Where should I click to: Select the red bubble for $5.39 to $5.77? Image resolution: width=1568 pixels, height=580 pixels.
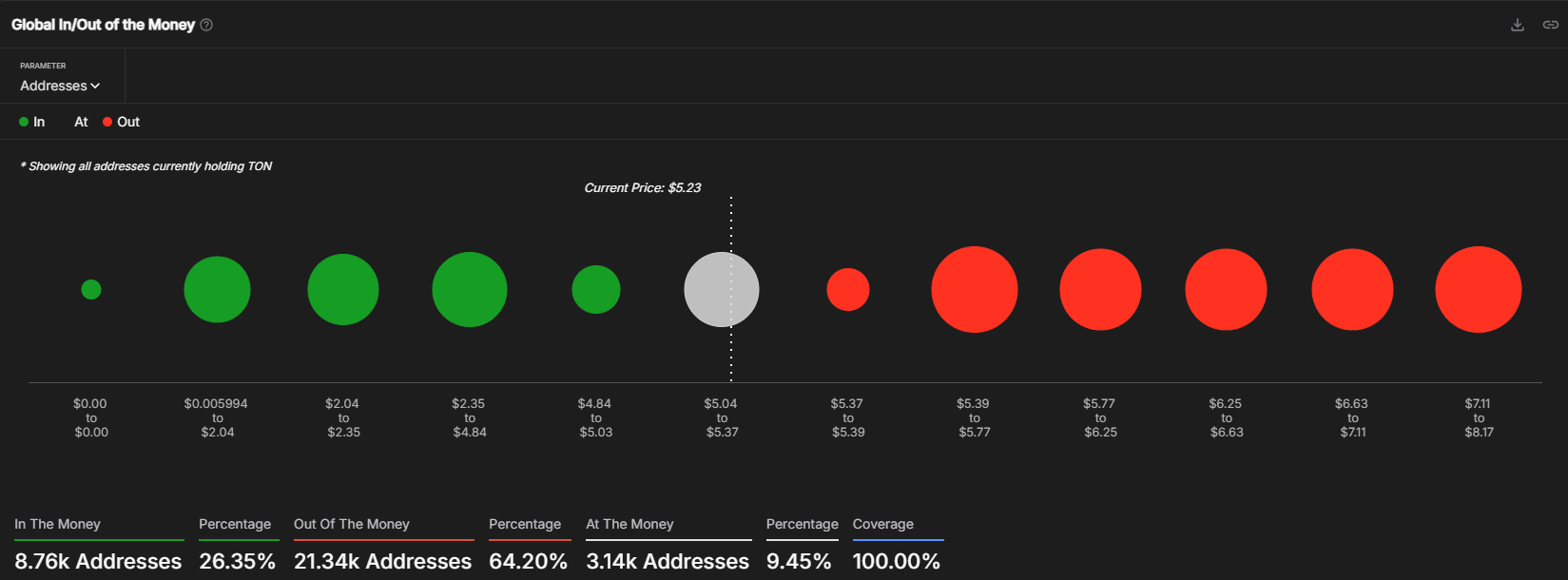pos(975,289)
